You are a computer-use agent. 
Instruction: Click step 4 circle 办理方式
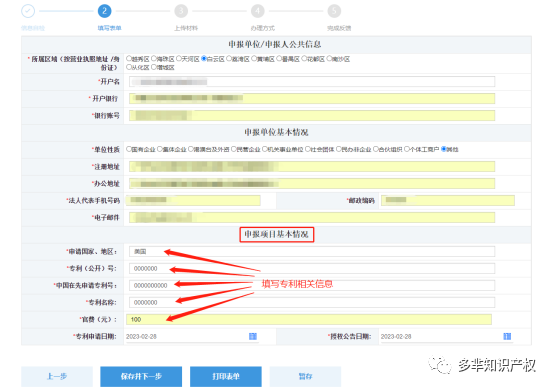click(x=257, y=11)
